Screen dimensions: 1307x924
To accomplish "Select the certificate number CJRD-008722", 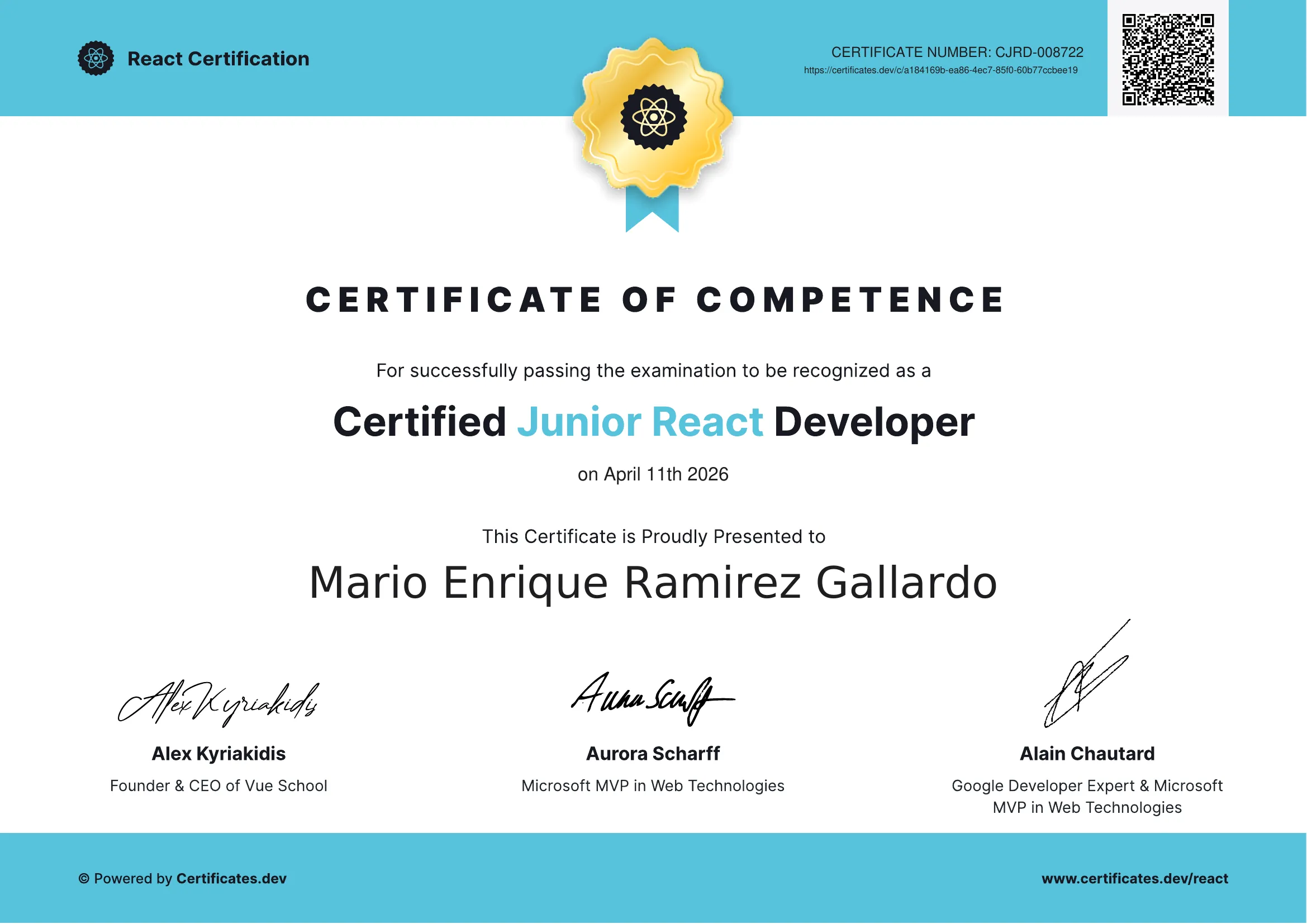I will pyautogui.click(x=1039, y=53).
